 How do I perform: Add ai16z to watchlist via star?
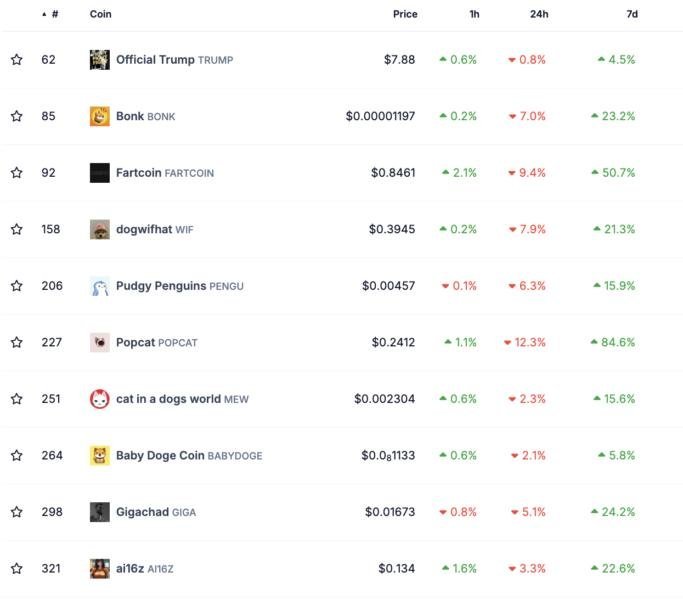[x=17, y=568]
